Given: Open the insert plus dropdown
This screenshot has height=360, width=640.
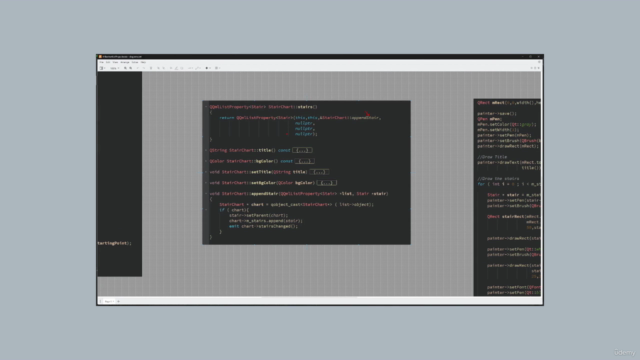Looking at the screenshot, I should coord(208,68).
